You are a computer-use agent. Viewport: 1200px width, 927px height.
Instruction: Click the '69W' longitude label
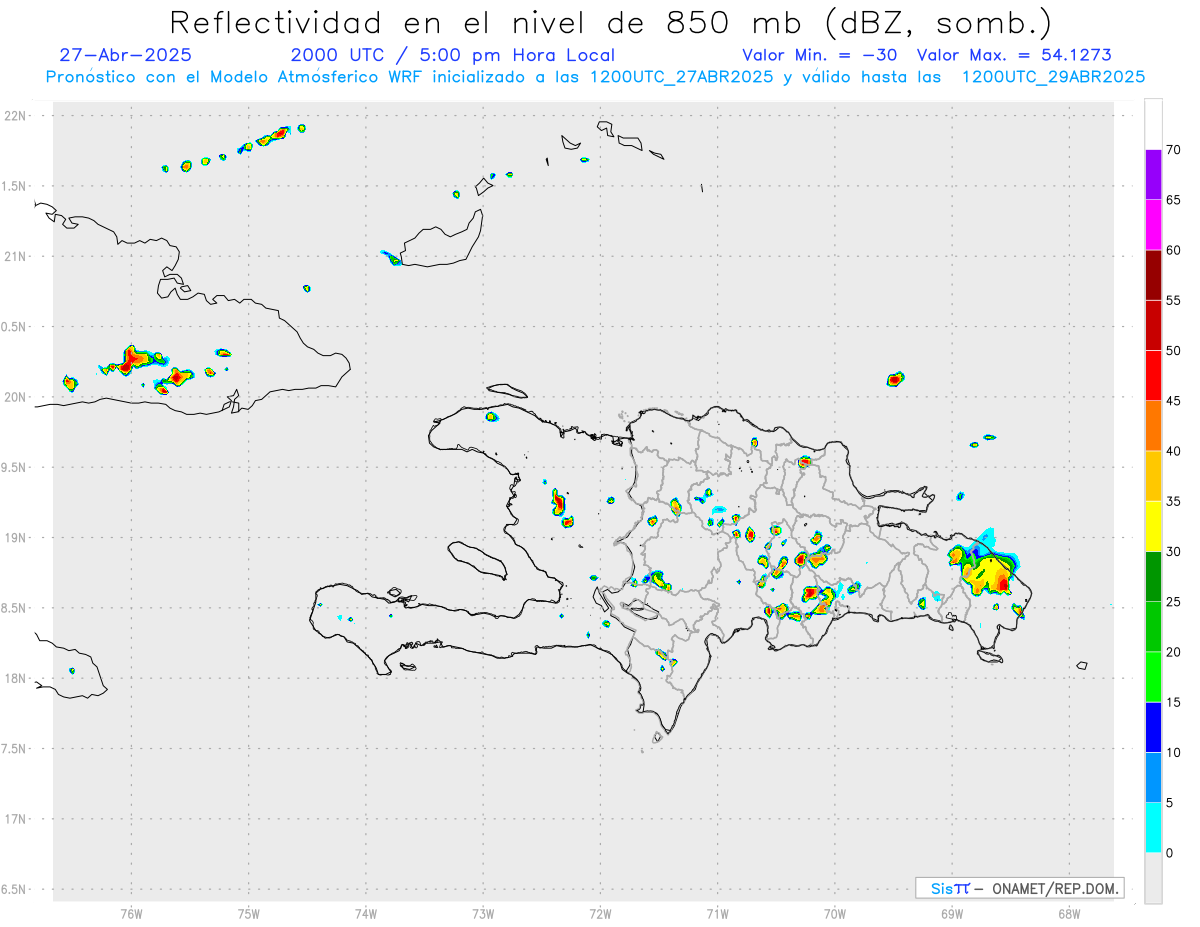[x=952, y=913]
